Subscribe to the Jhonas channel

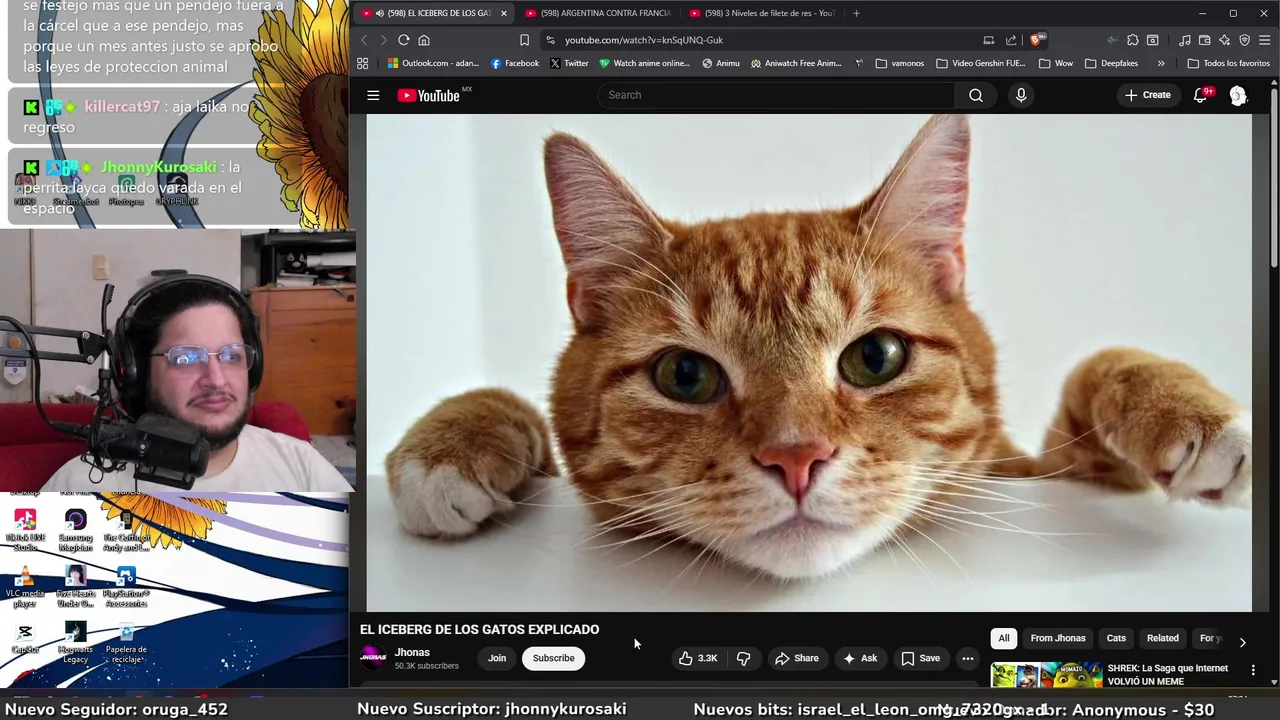(553, 658)
